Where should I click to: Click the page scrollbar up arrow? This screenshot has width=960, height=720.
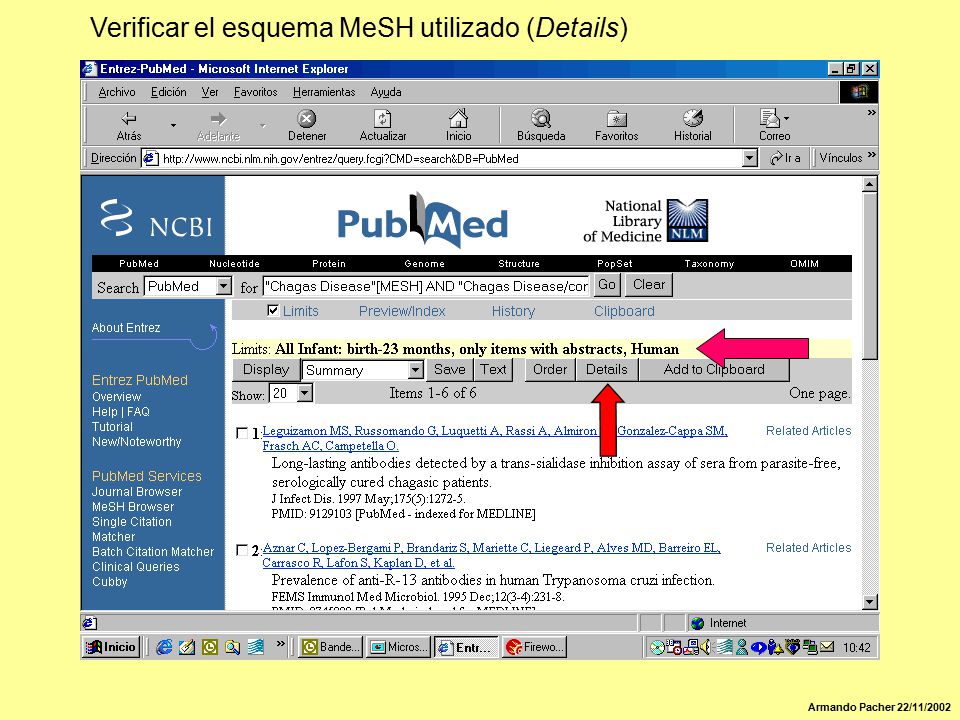(x=869, y=184)
